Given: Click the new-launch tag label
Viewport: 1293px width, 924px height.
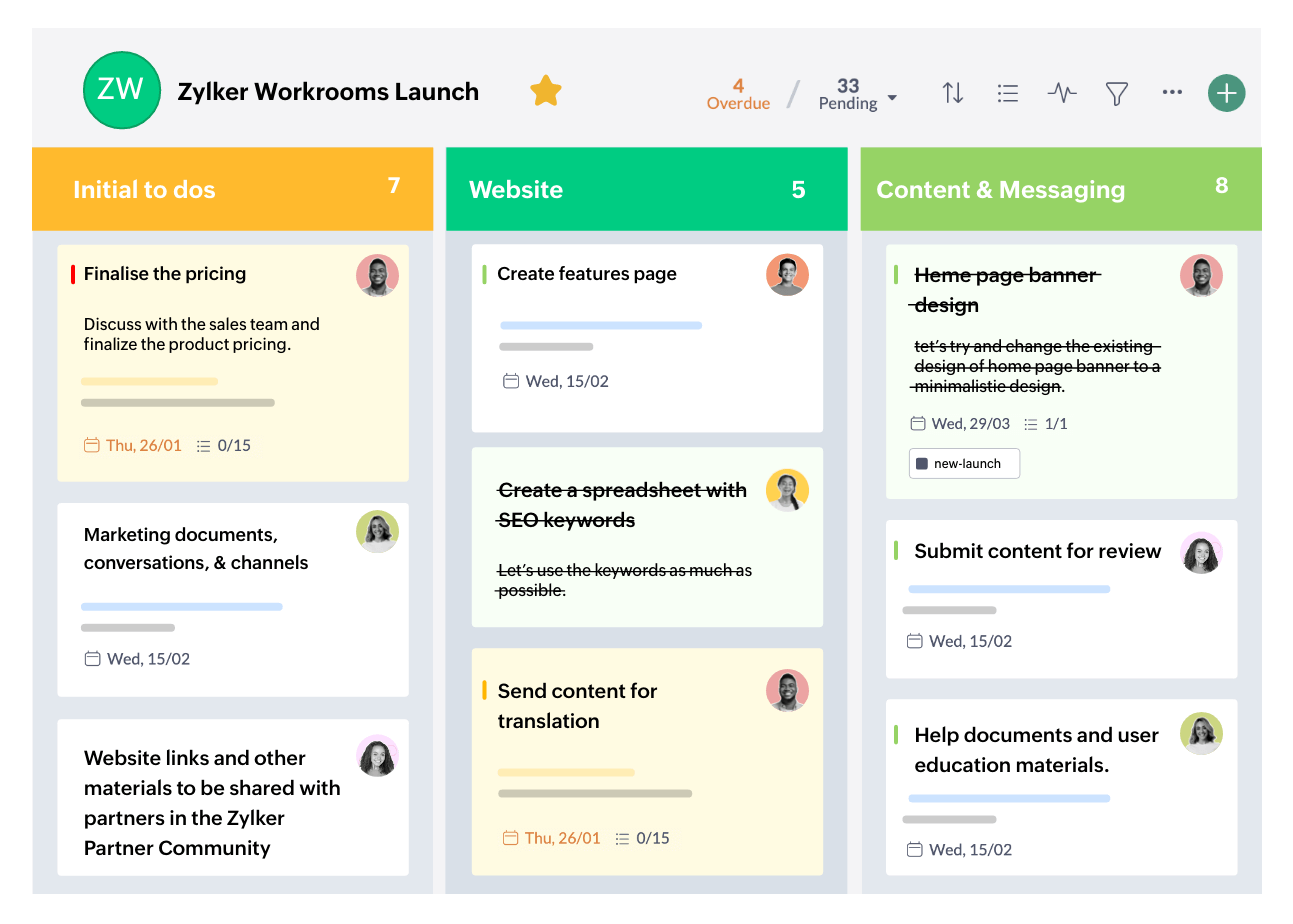Looking at the screenshot, I should 963,463.
